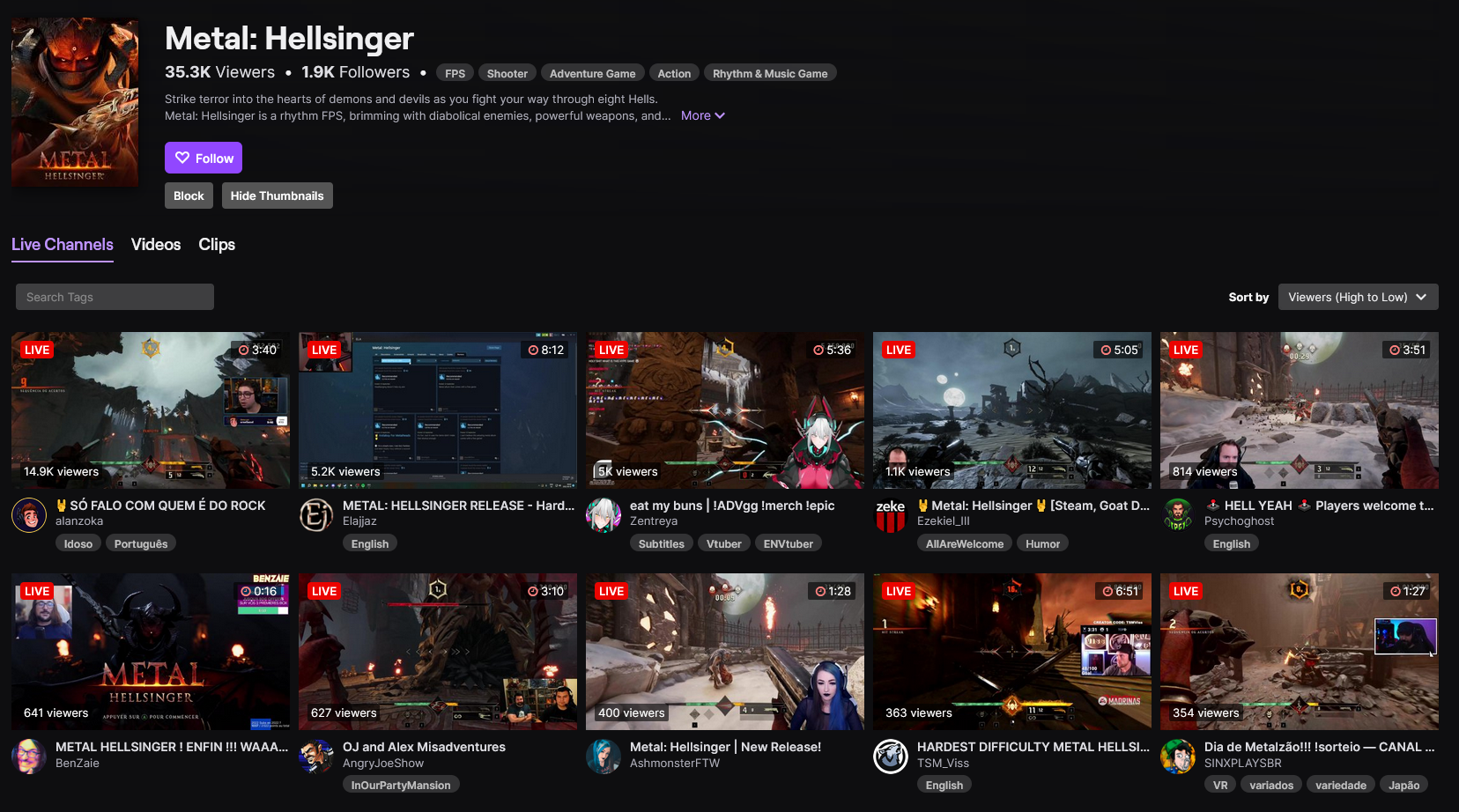Screen dimensions: 1459x812
Task: Toggle Hide Thumbnails button
Action: 278,196
